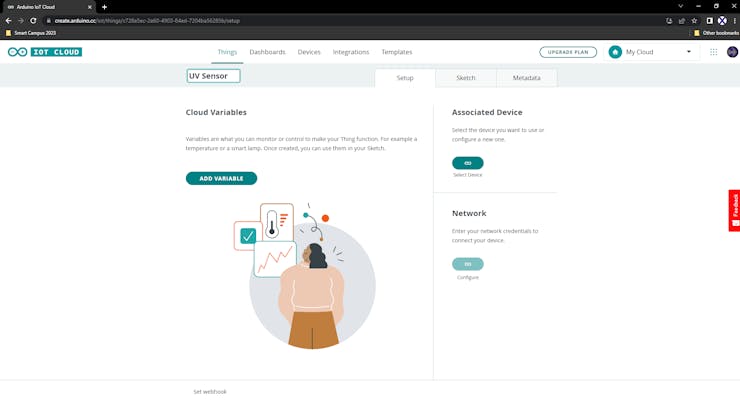Click the Associated Device heading
The width and height of the screenshot is (740, 403).
tap(487, 112)
